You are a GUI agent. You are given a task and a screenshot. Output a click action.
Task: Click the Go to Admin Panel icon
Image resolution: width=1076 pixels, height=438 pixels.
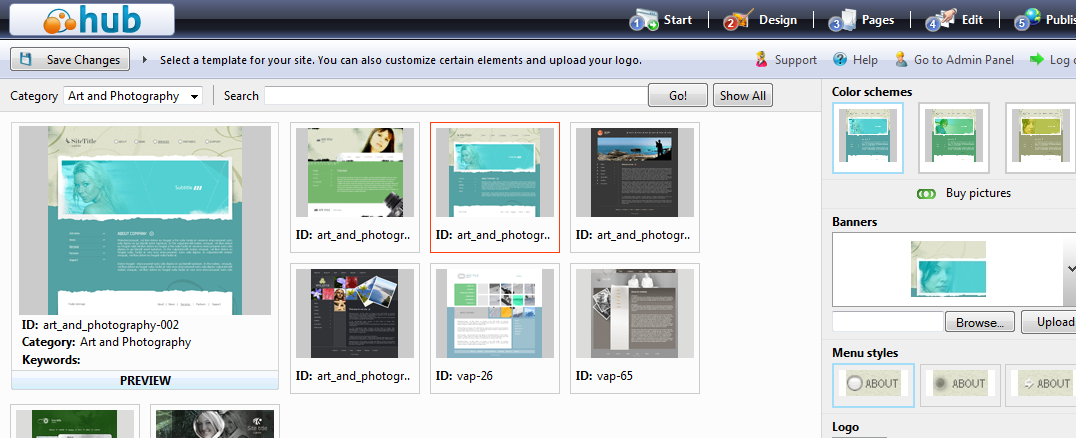coord(901,60)
